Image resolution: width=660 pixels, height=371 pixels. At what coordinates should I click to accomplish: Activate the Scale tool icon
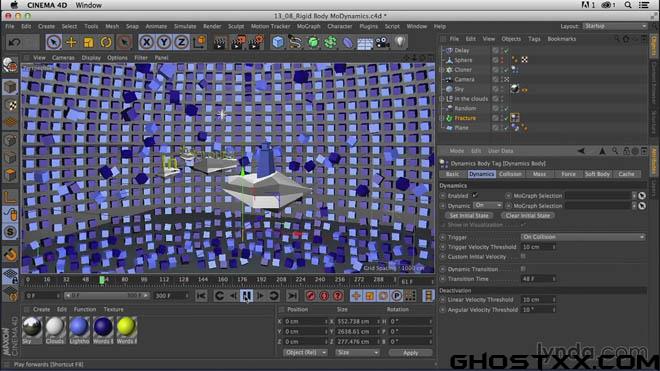click(x=88, y=42)
